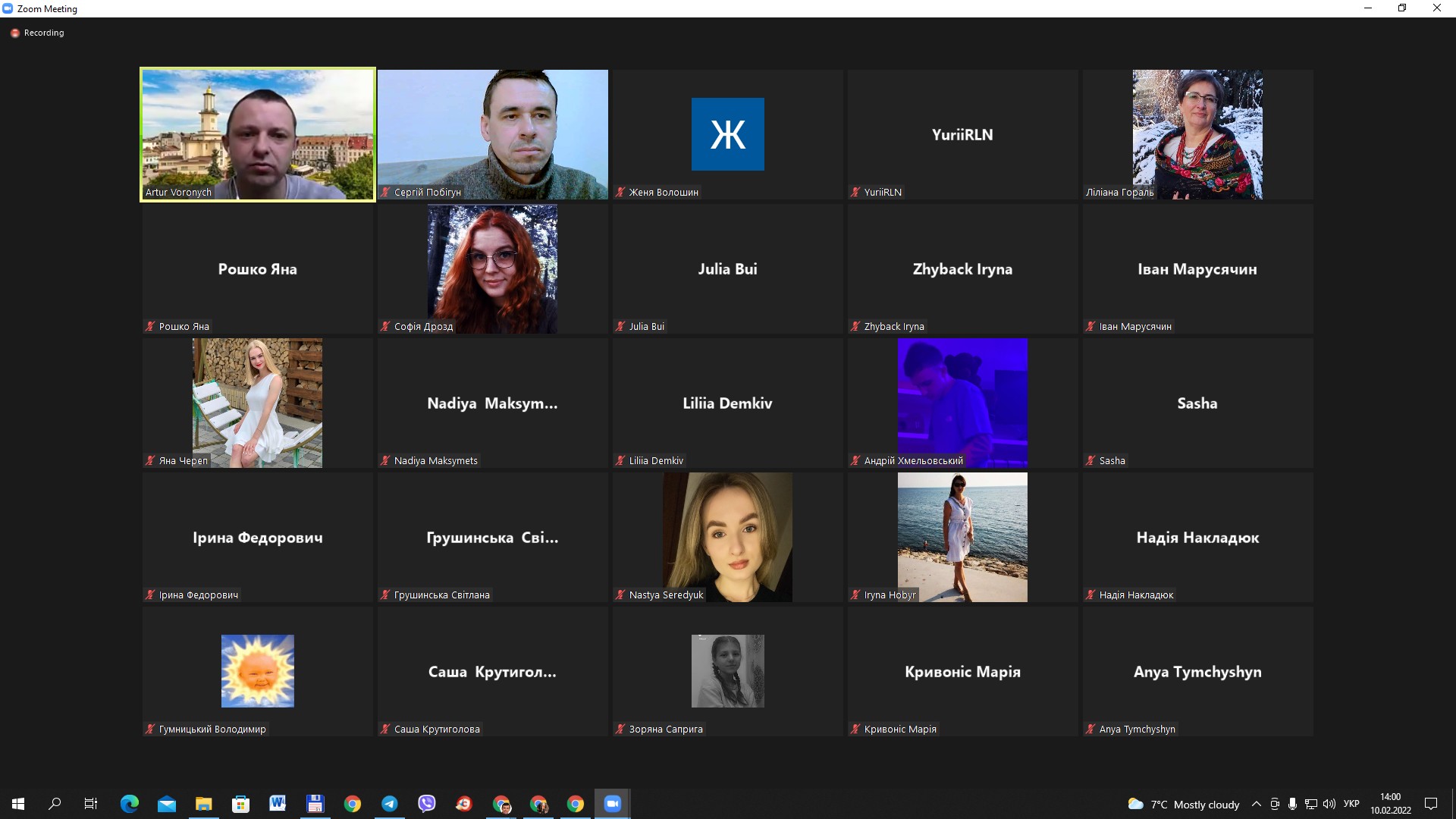The width and height of the screenshot is (1456, 819).
Task: Open clock and calendar flyout at 14:00
Action: [x=1390, y=804]
